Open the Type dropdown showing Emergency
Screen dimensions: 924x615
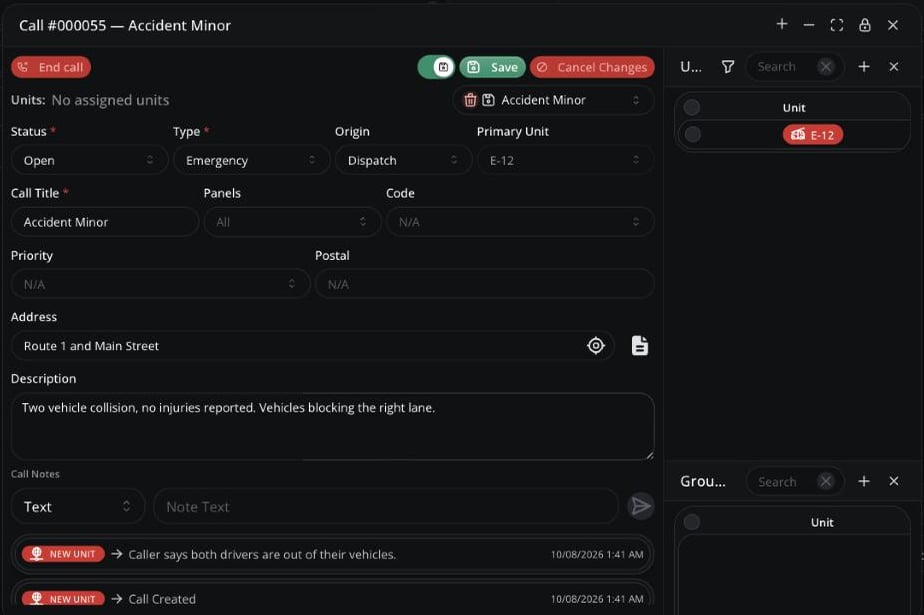click(x=251, y=160)
